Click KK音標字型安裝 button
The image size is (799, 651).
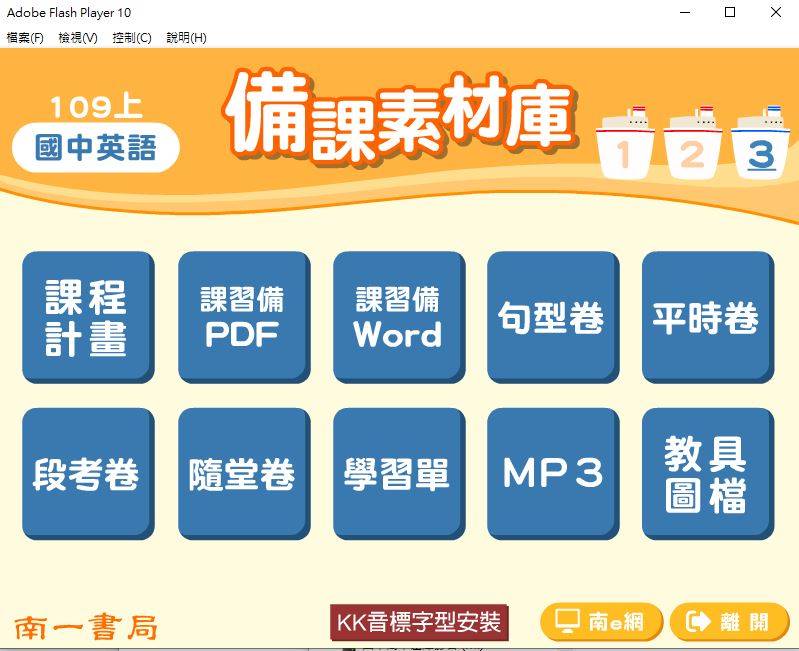coord(419,622)
